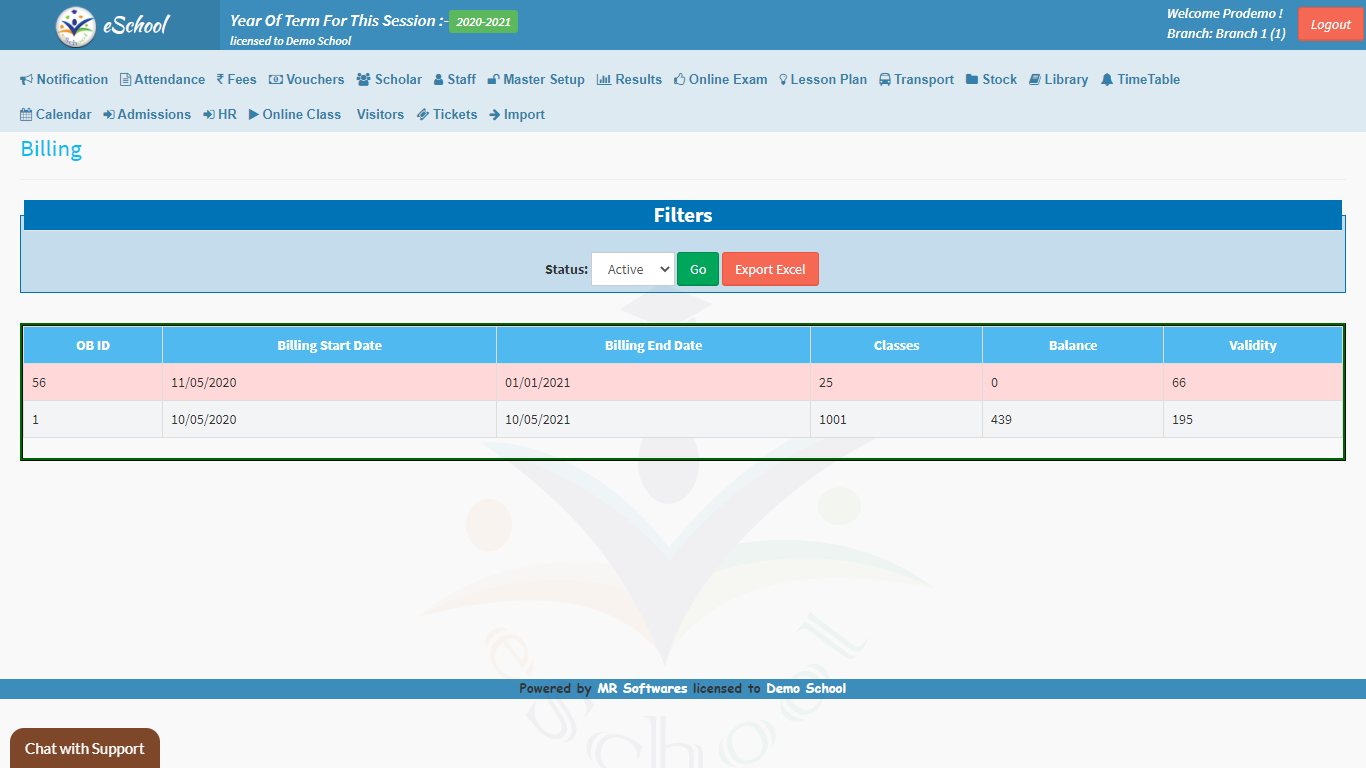The width and height of the screenshot is (1366, 768).
Task: Click the Lesson Plan lightbulb icon
Action: (783, 80)
